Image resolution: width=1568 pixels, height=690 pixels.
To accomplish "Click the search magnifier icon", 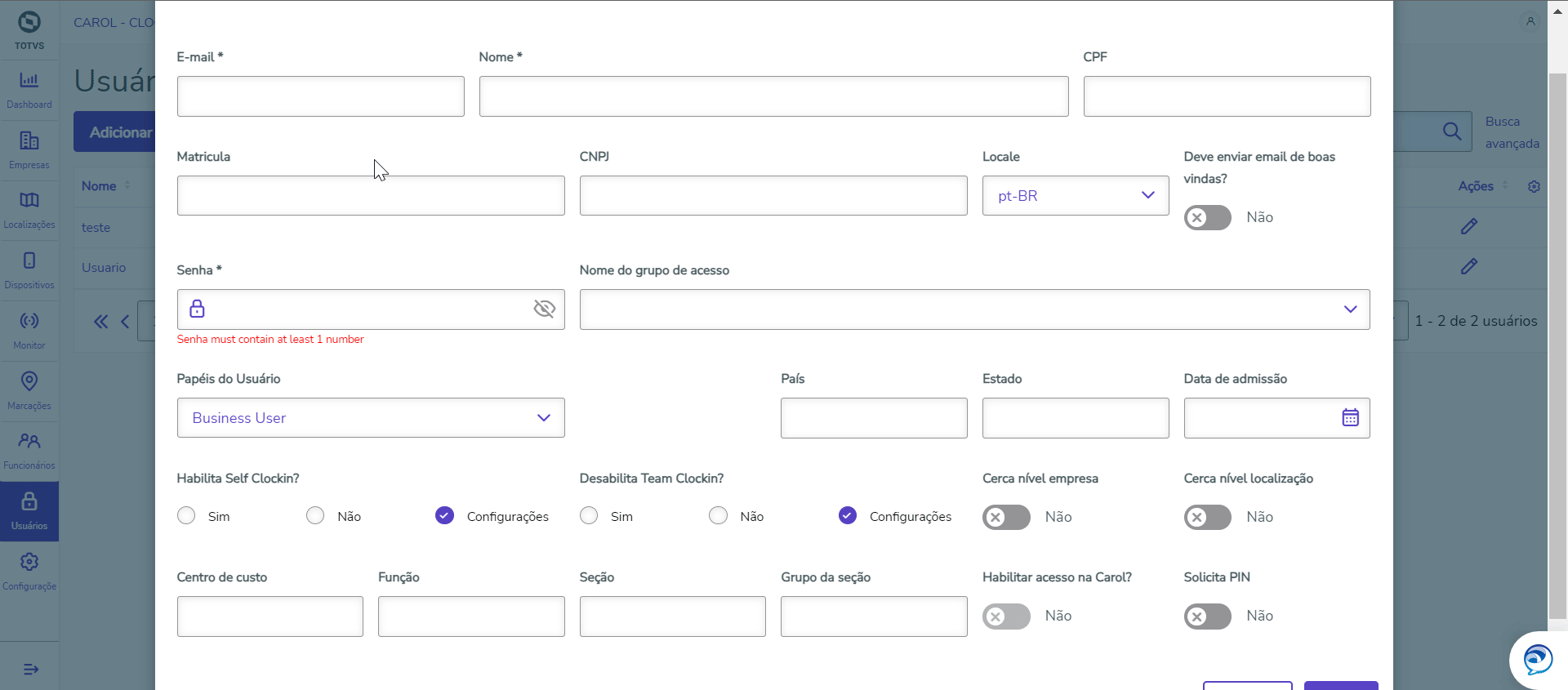I will (x=1451, y=131).
